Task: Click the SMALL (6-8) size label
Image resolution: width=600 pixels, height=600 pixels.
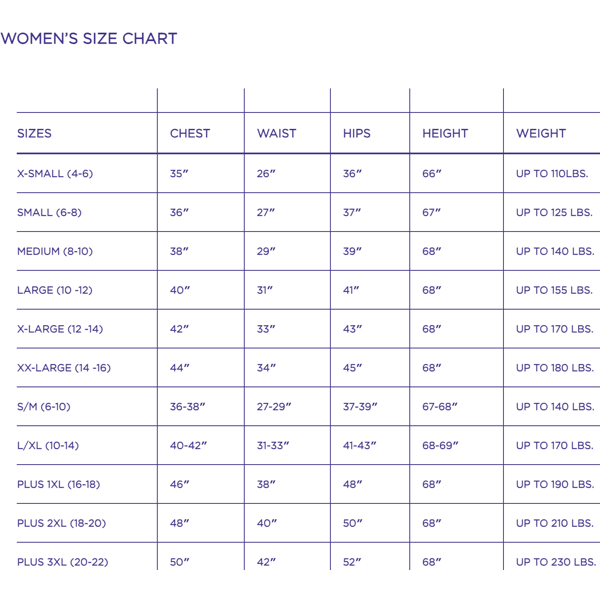Action: click(49, 212)
